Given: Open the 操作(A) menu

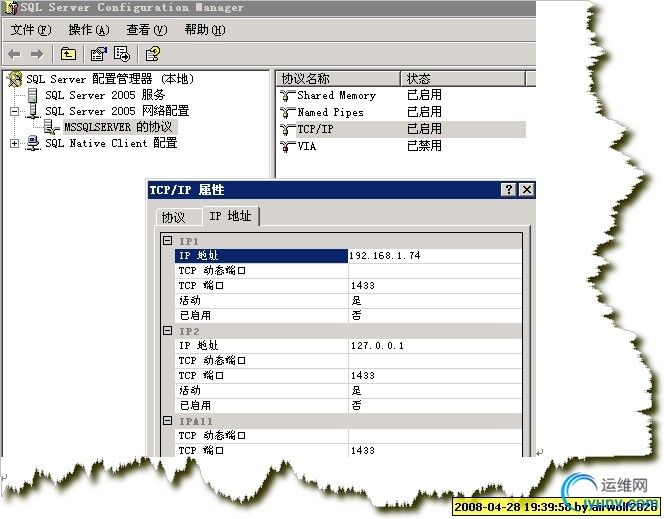Looking at the screenshot, I should (x=89, y=30).
